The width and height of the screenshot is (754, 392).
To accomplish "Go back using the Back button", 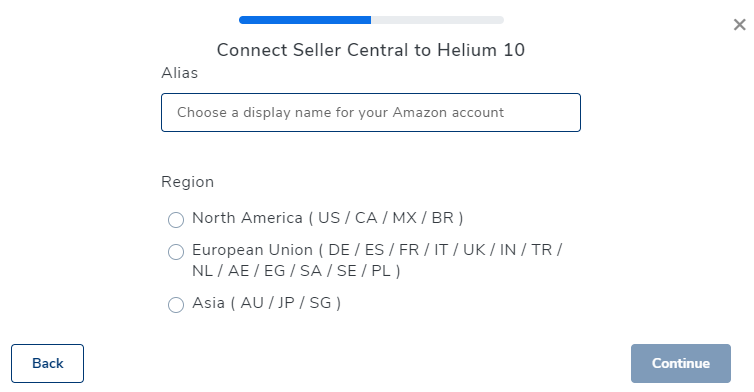I will (48, 364).
